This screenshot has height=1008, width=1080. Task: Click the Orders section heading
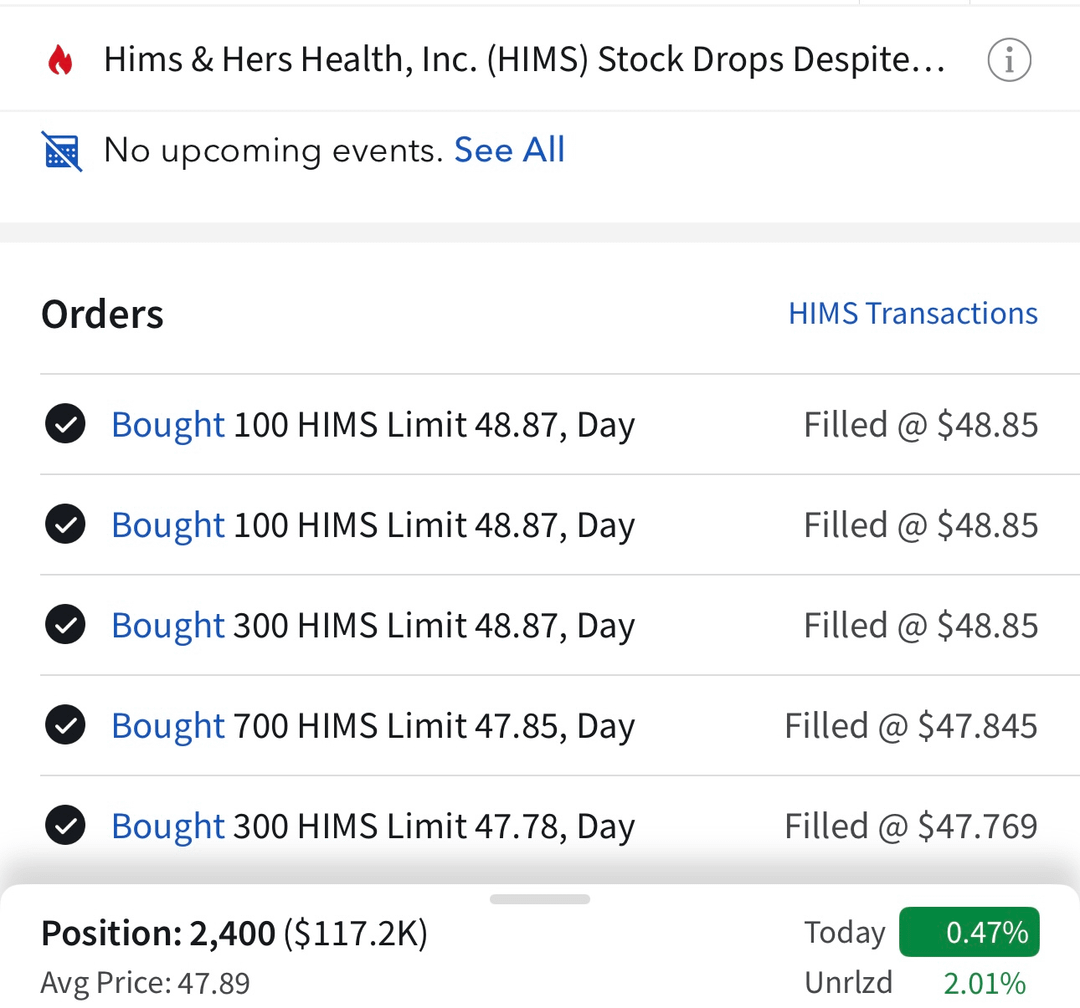coord(102,315)
